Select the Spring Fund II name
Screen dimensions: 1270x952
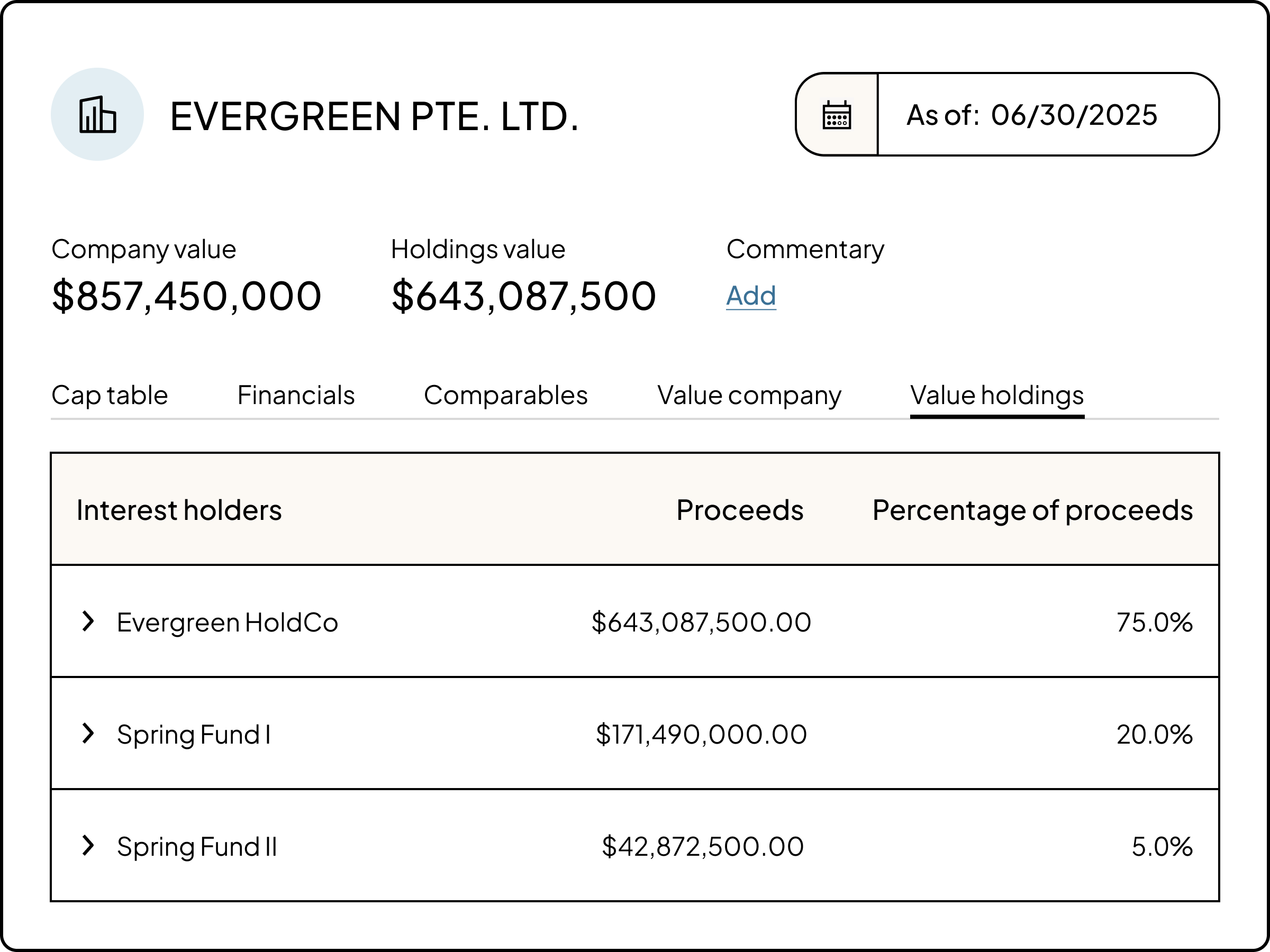coord(197,846)
